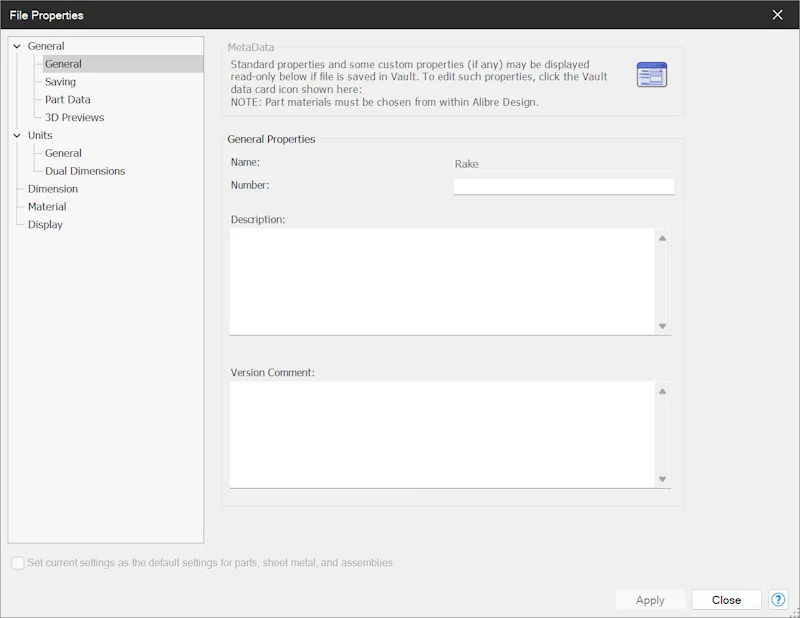
Task: Click inside the Description text area
Action: tap(442, 281)
